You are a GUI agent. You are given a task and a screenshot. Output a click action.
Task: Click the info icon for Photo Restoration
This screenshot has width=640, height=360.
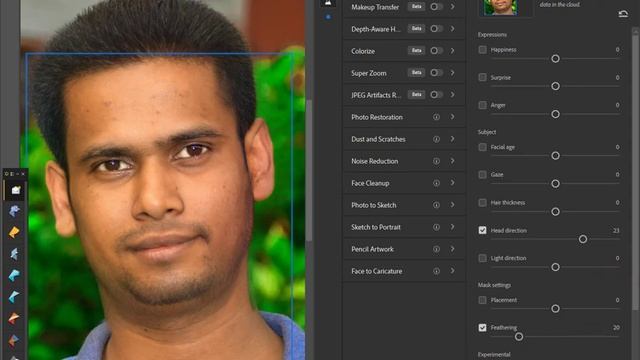click(436, 117)
